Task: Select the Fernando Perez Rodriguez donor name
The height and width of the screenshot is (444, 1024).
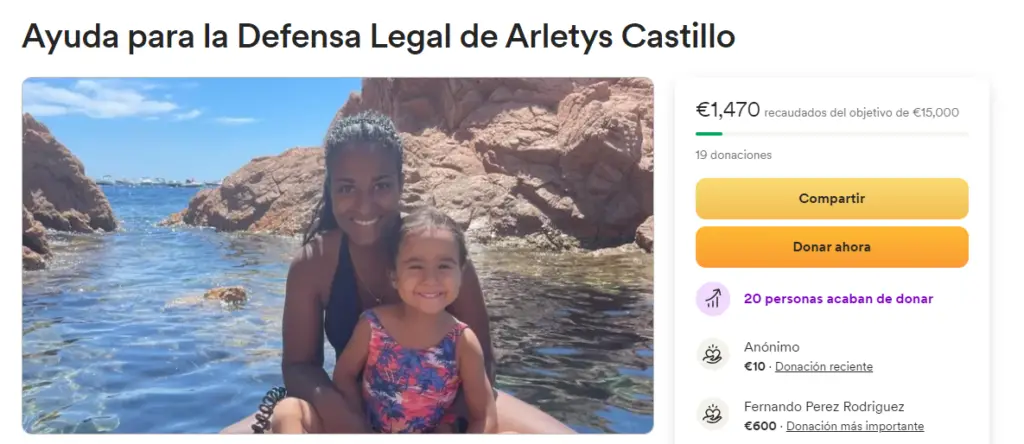Action: point(824,407)
